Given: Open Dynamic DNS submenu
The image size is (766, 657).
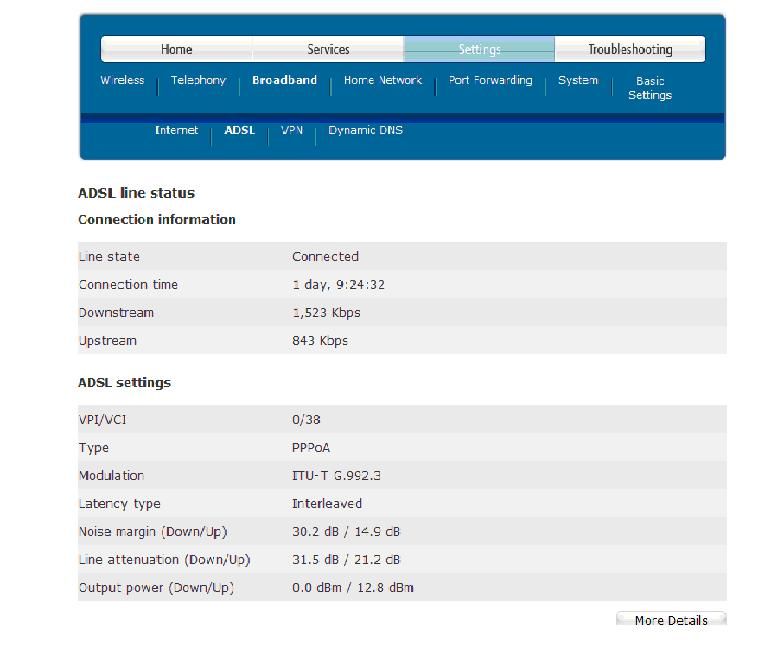Looking at the screenshot, I should click(x=365, y=130).
